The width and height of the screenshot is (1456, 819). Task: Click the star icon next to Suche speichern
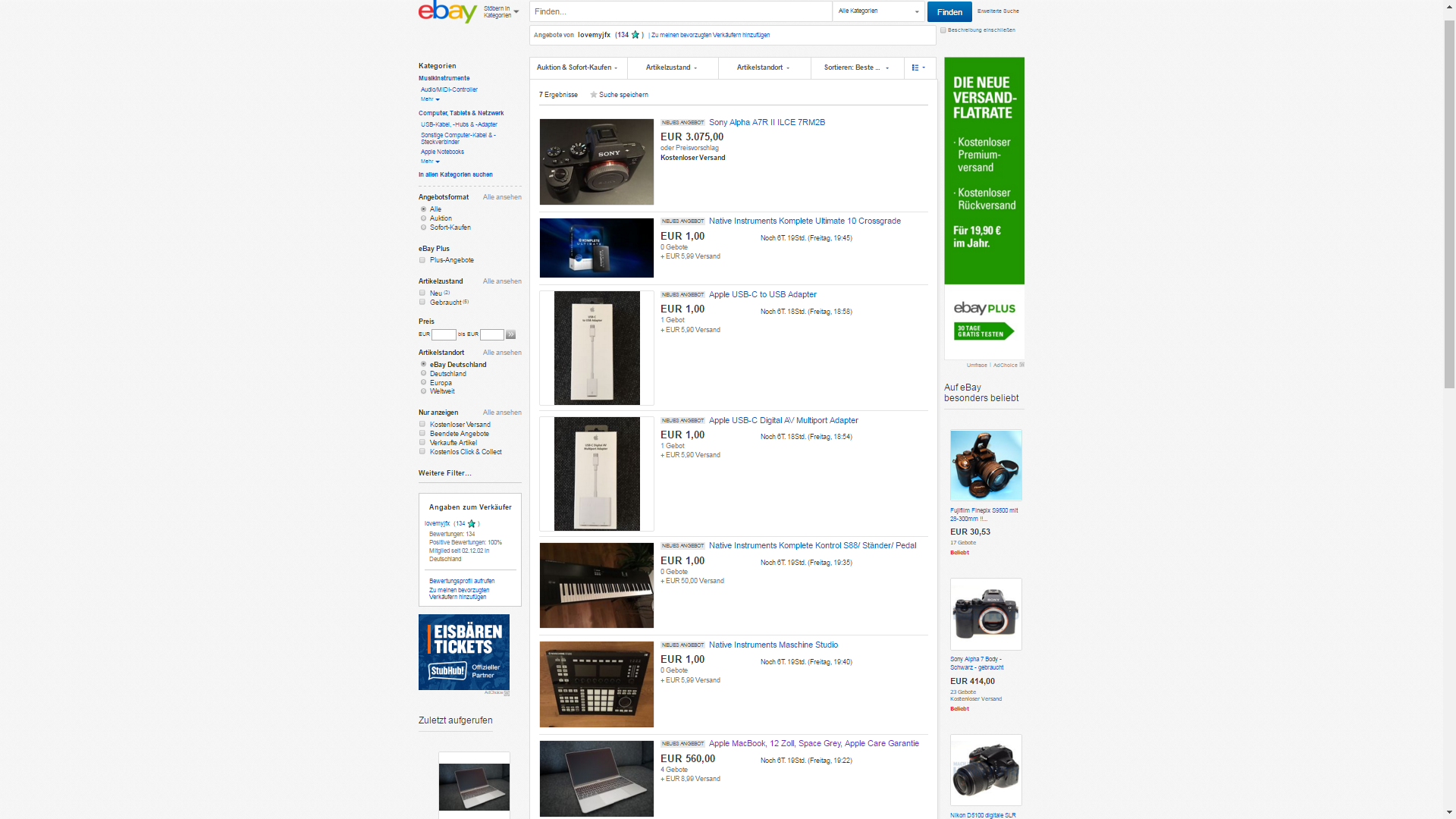[x=594, y=95]
